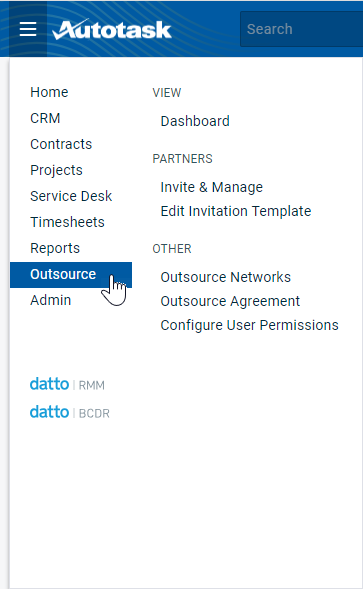Open the Service Desk menu
Screen dimensions: 363x589
tap(71, 196)
